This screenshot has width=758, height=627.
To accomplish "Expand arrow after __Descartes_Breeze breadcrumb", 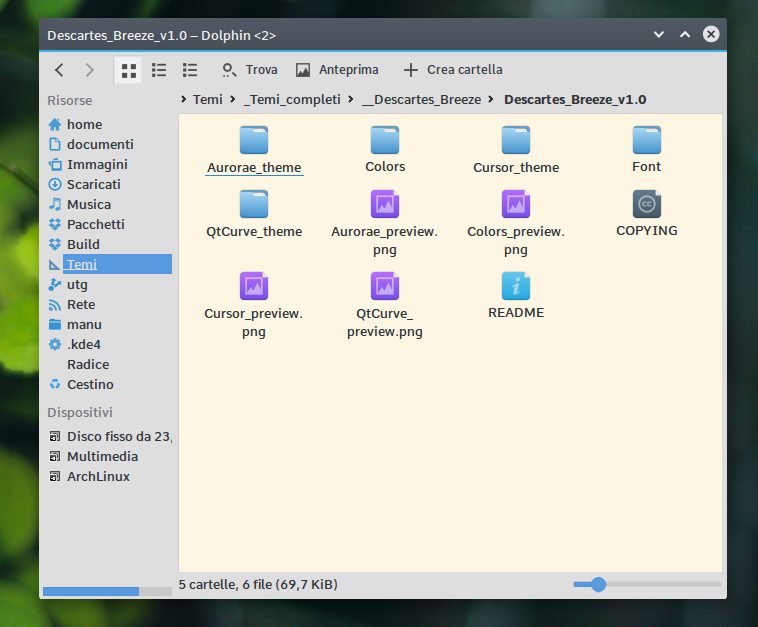I will click(491, 99).
